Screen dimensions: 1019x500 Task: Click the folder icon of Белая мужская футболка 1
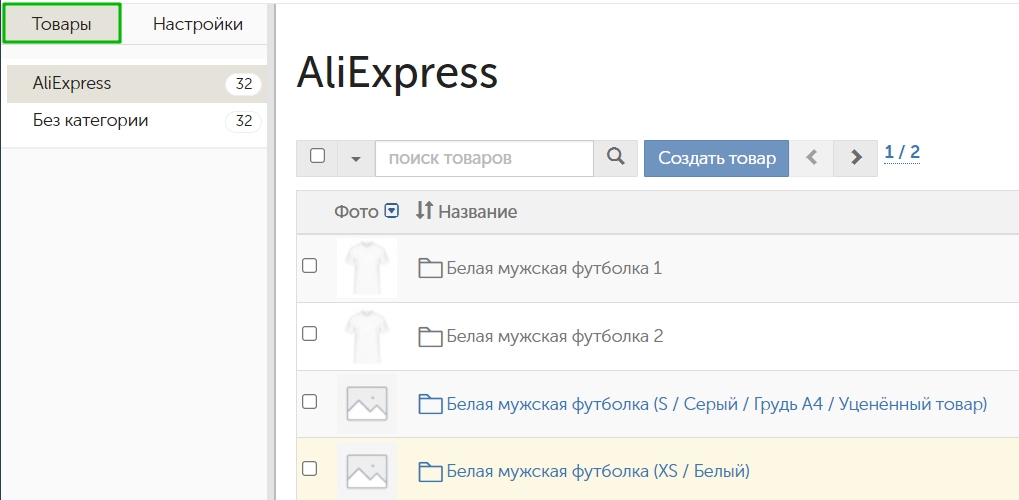pyautogui.click(x=430, y=268)
